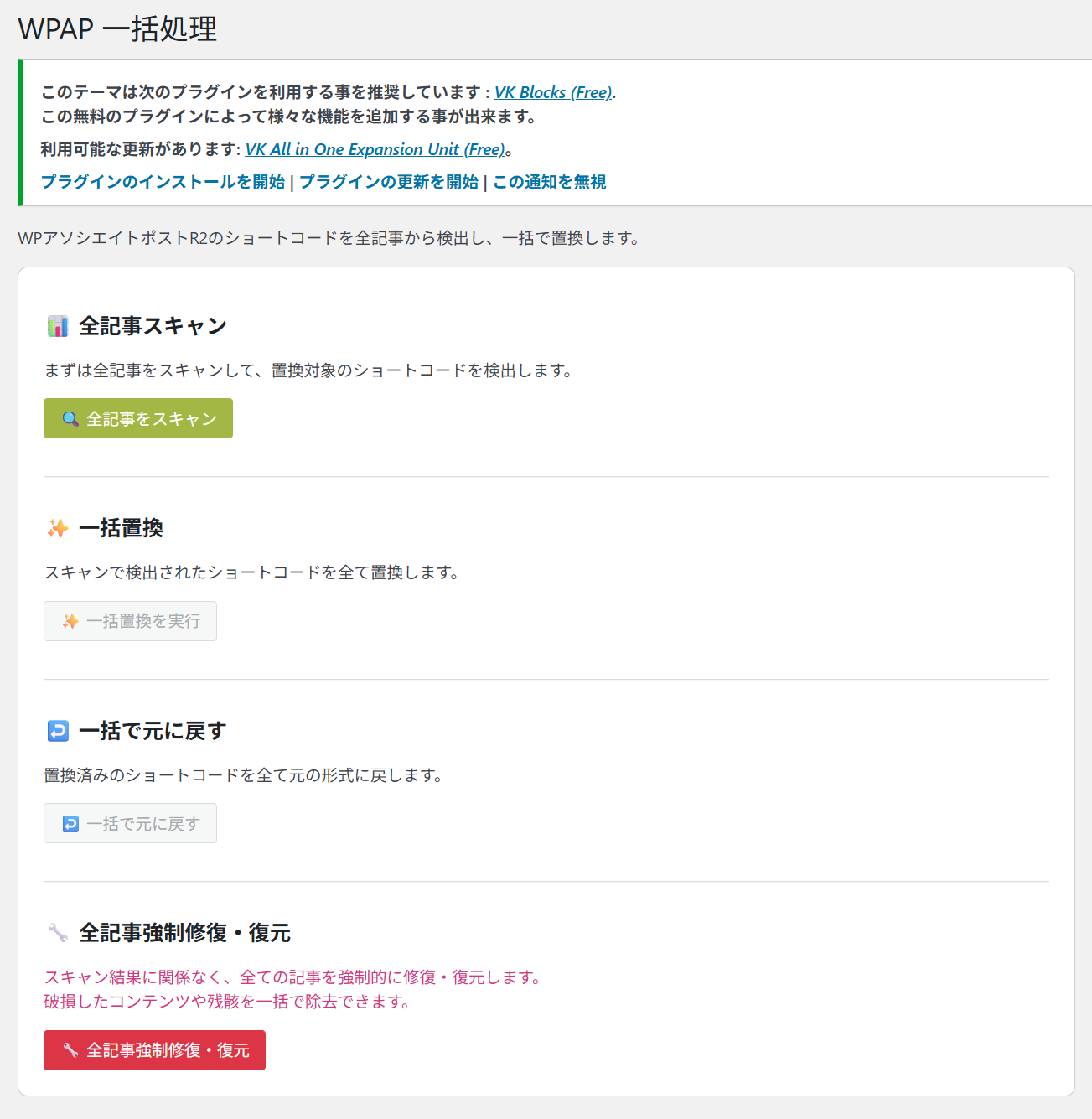Click the WPアソシエイトポストR2 description paragraph
Screen dimensions: 1092x1119
tap(329, 238)
